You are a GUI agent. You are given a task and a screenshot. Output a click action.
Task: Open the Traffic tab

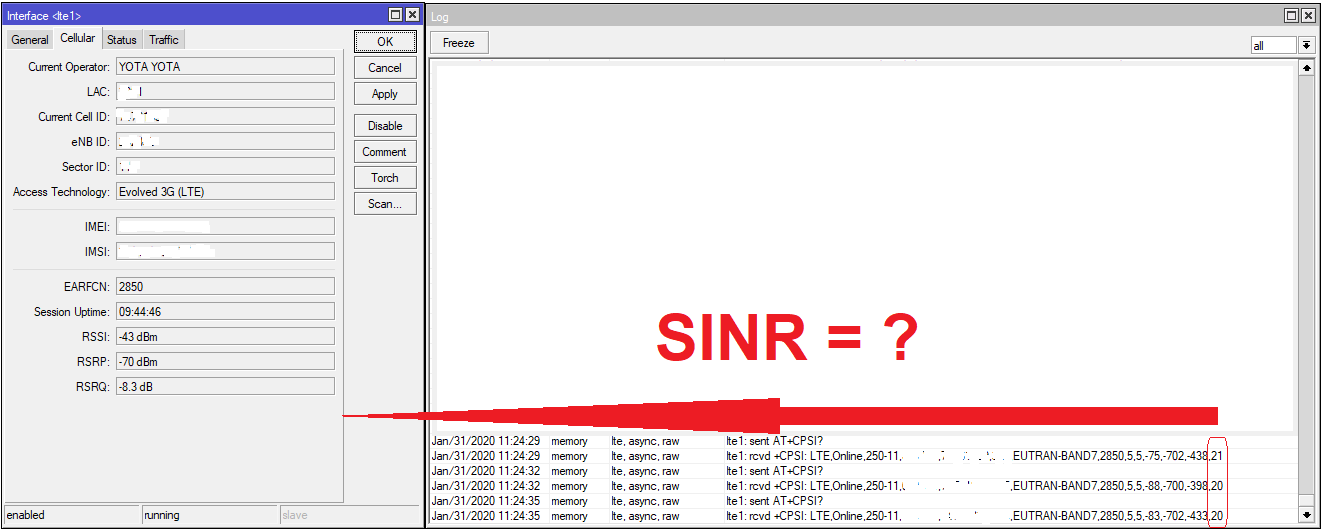click(164, 40)
